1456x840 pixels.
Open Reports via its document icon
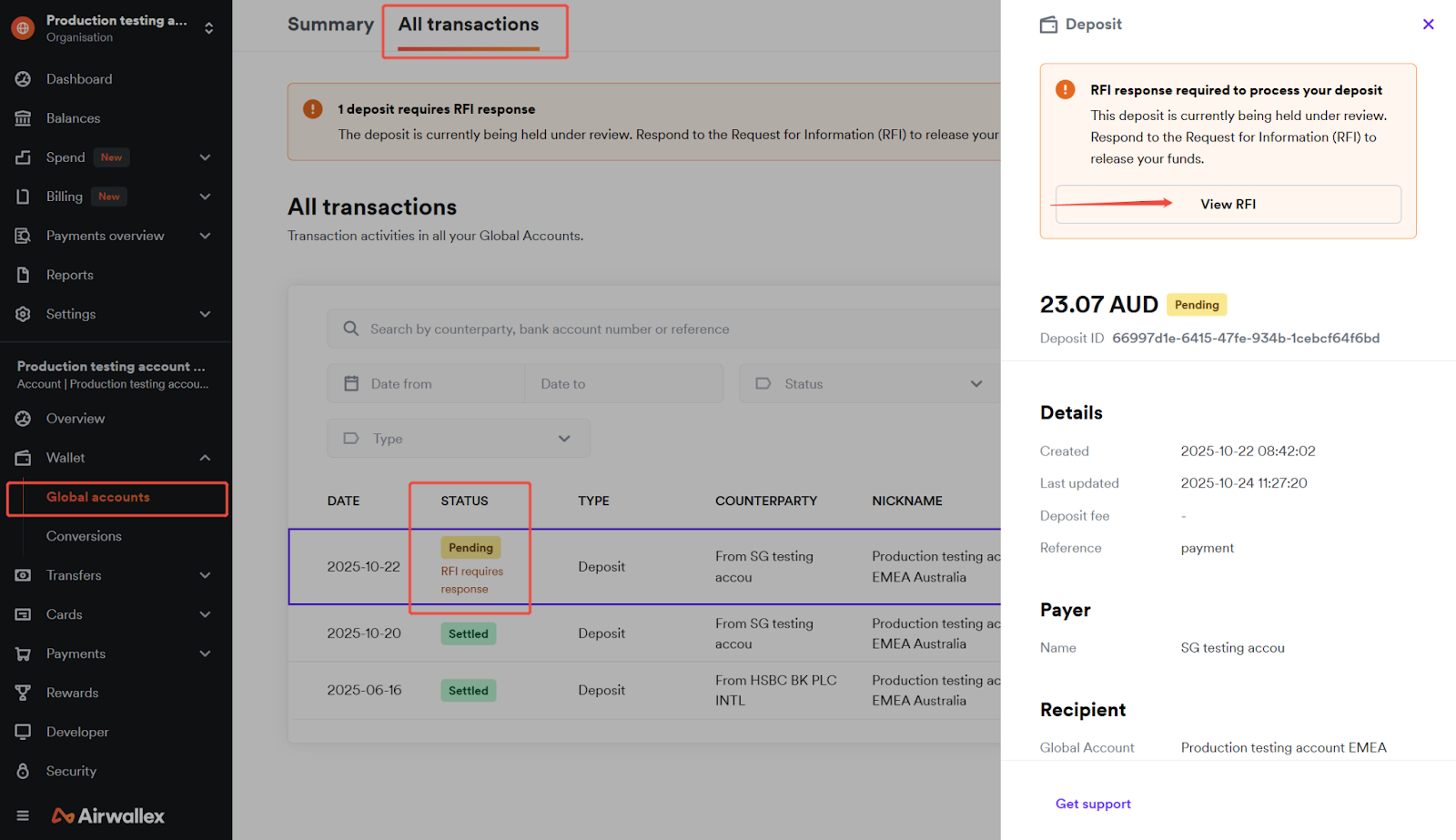(24, 275)
